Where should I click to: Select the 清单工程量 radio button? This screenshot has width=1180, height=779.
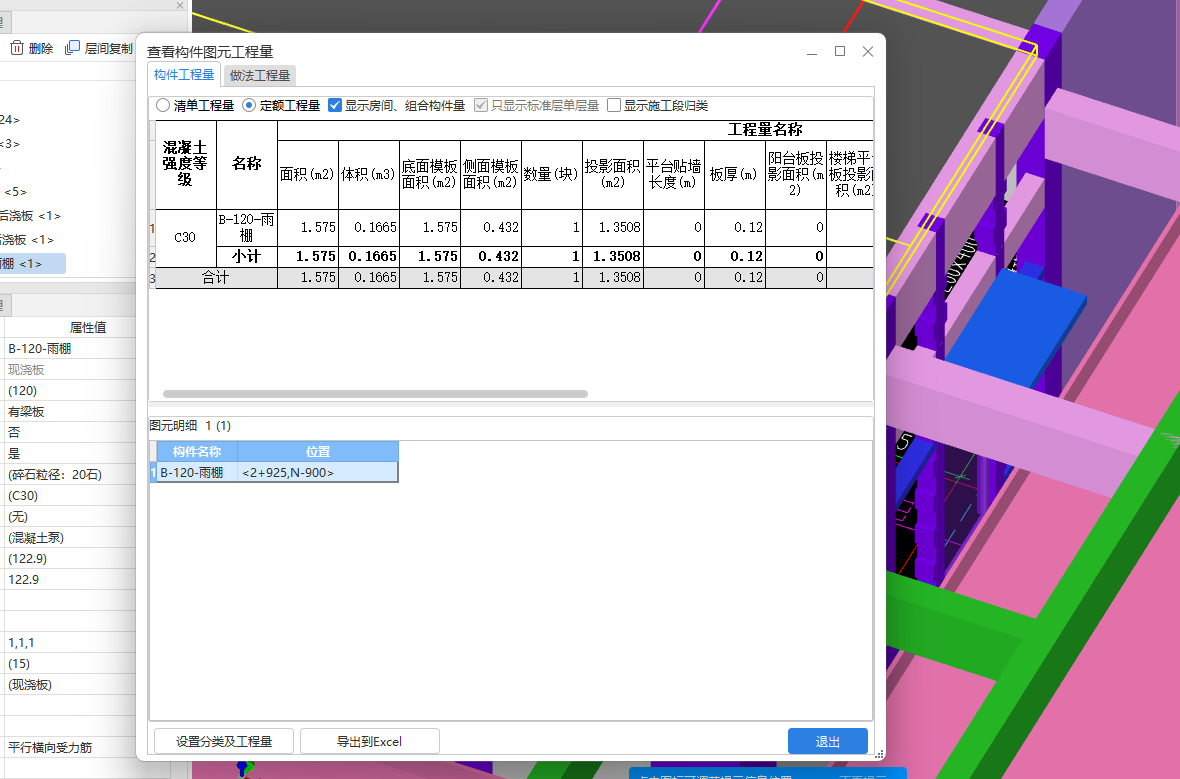[x=163, y=105]
